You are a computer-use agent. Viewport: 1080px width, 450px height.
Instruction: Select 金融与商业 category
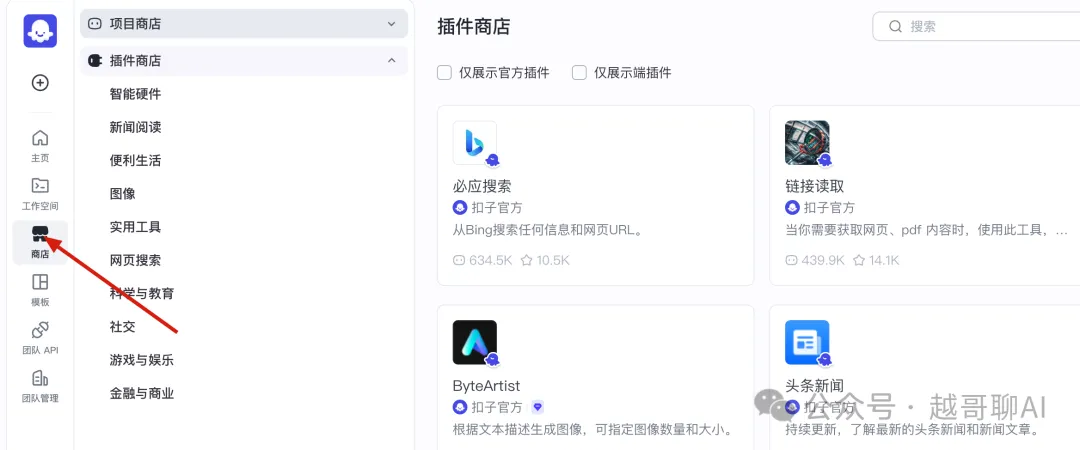pyautogui.click(x=142, y=393)
